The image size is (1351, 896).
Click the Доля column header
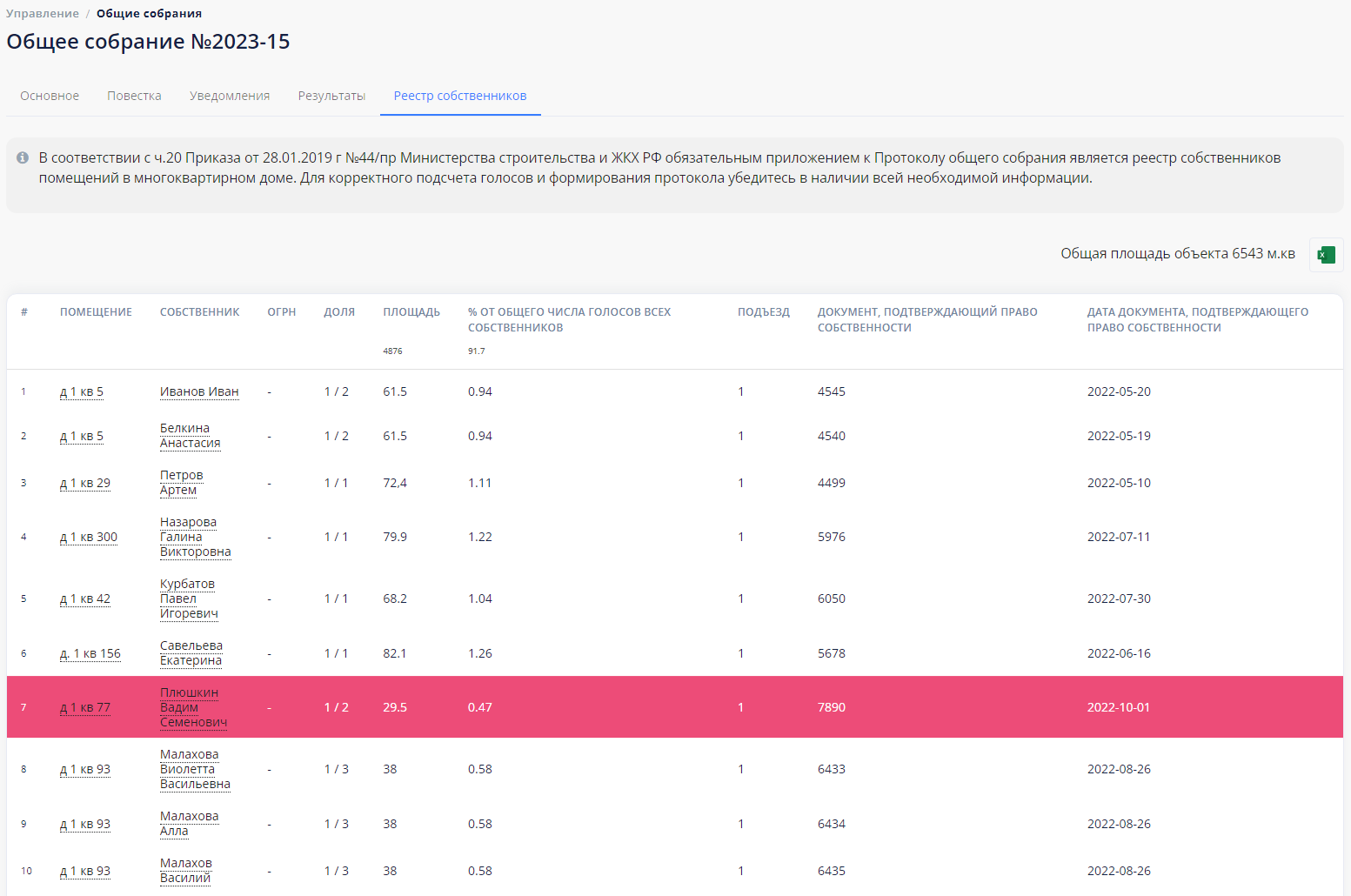(339, 312)
